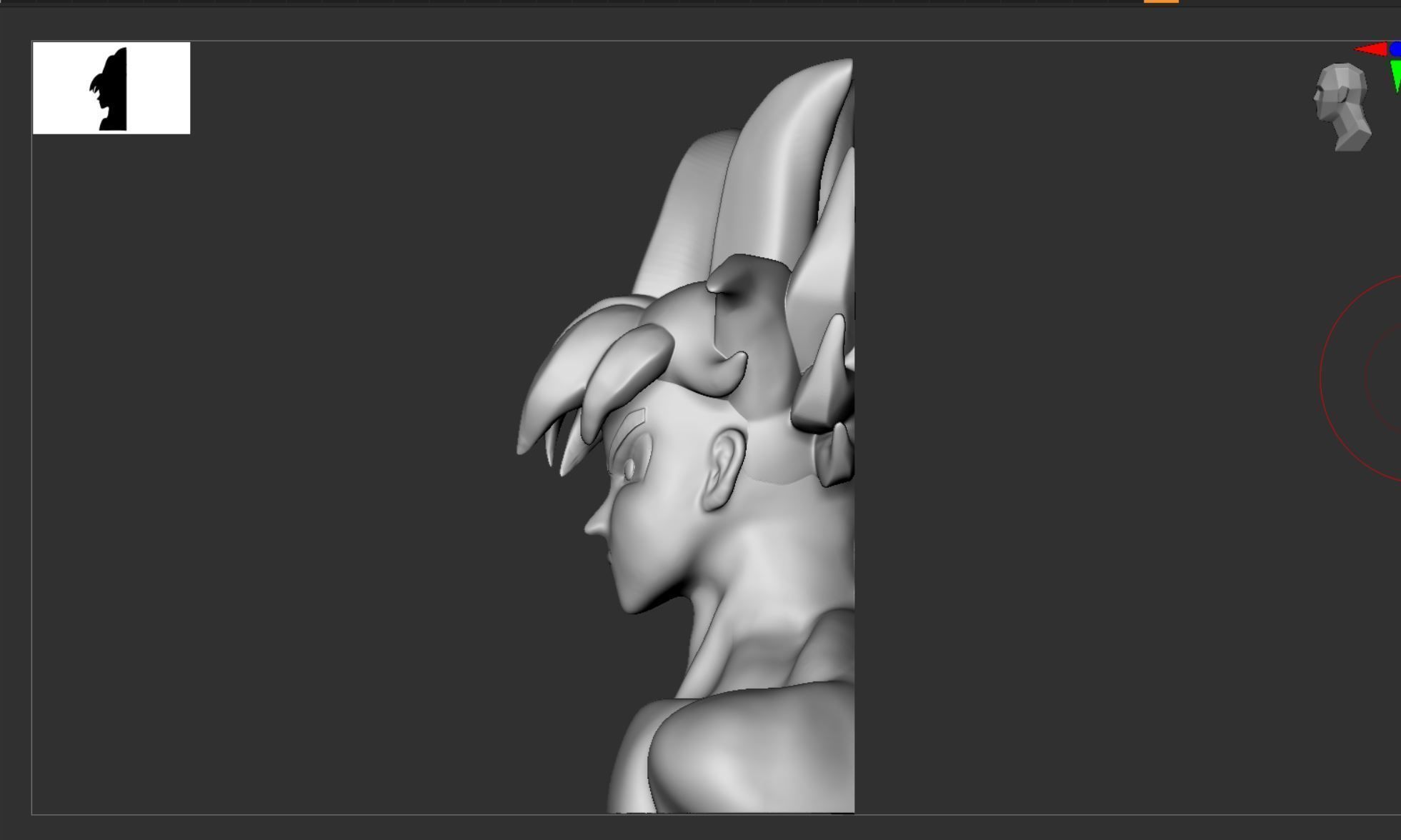The height and width of the screenshot is (840, 1401).
Task: Click the silhouette thumbnail preview
Action: pyautogui.click(x=111, y=88)
